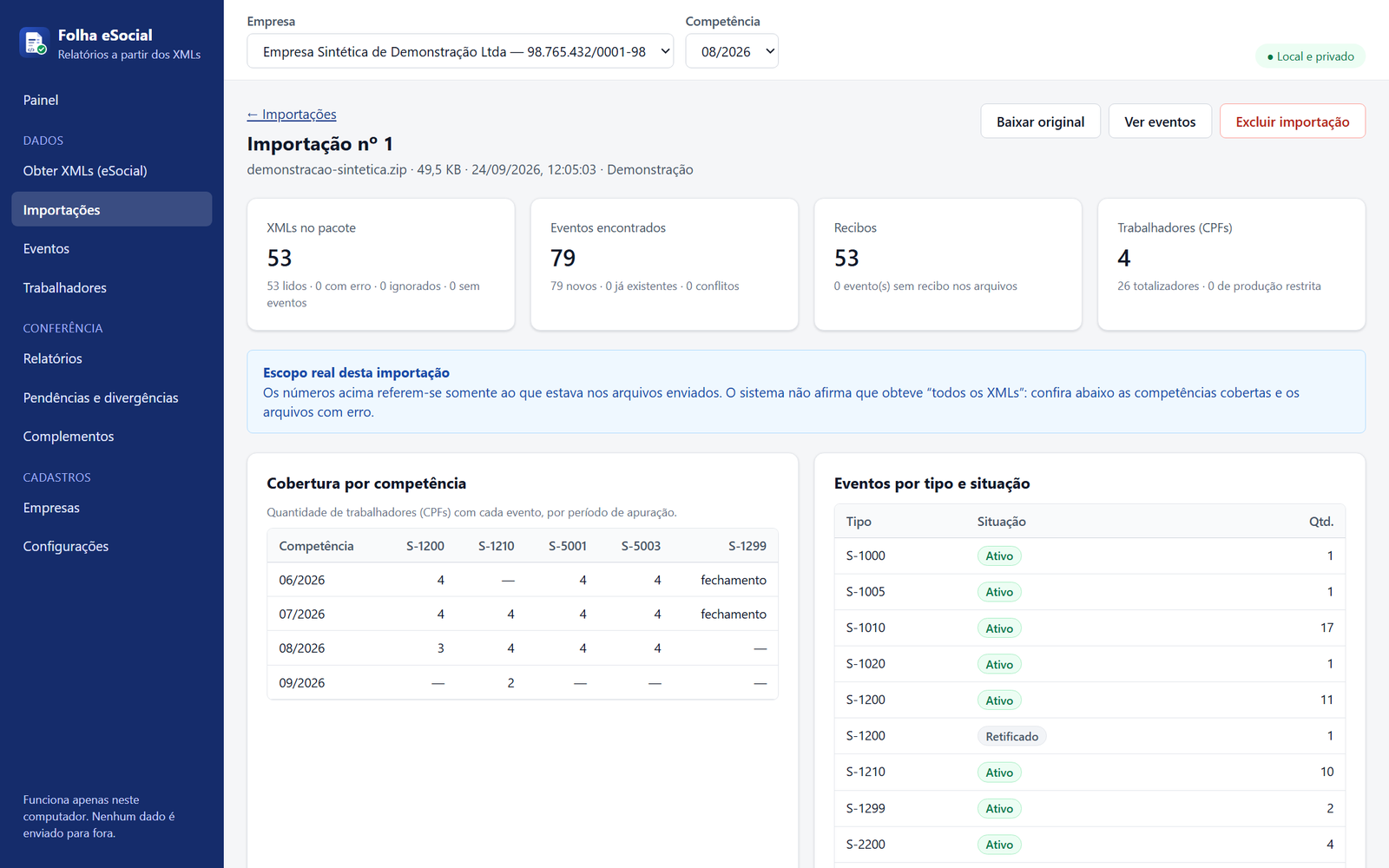Click the S-1299 column header
The height and width of the screenshot is (868, 1389).
747,546
